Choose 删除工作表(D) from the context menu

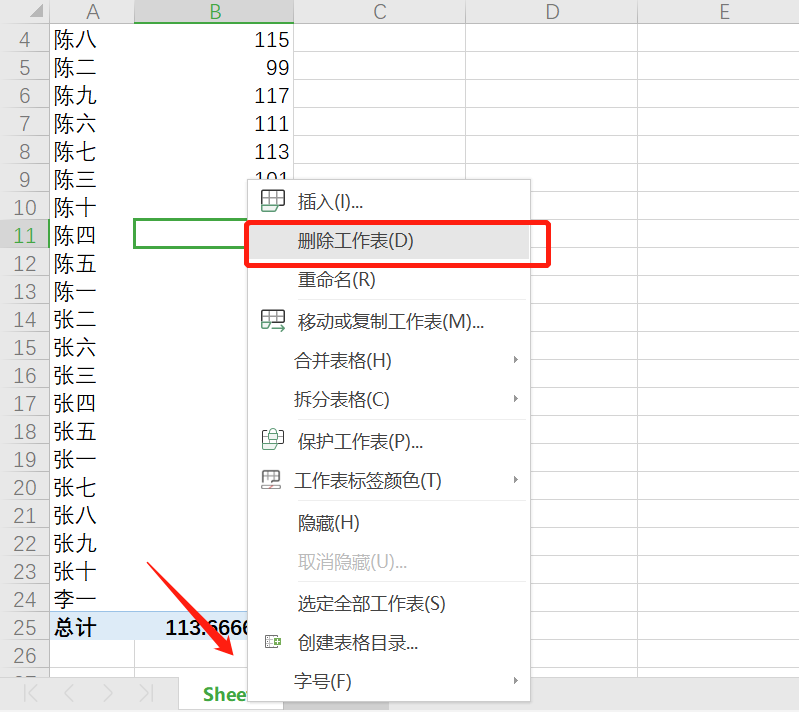[x=355, y=241]
